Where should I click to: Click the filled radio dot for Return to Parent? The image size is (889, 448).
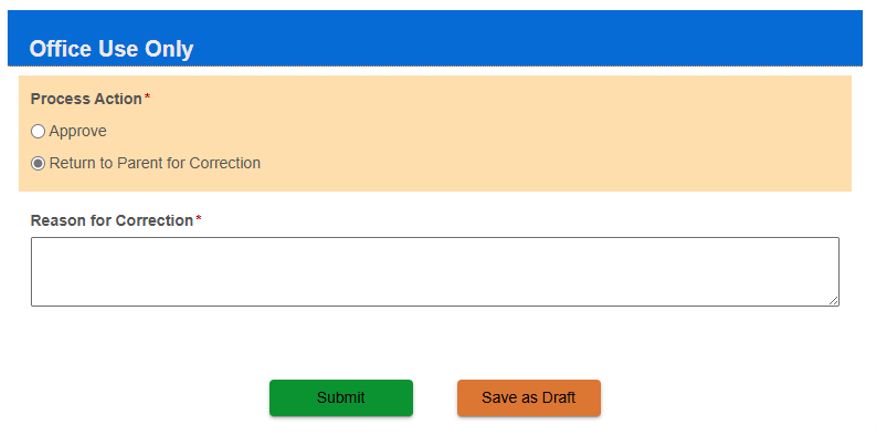pos(38,164)
